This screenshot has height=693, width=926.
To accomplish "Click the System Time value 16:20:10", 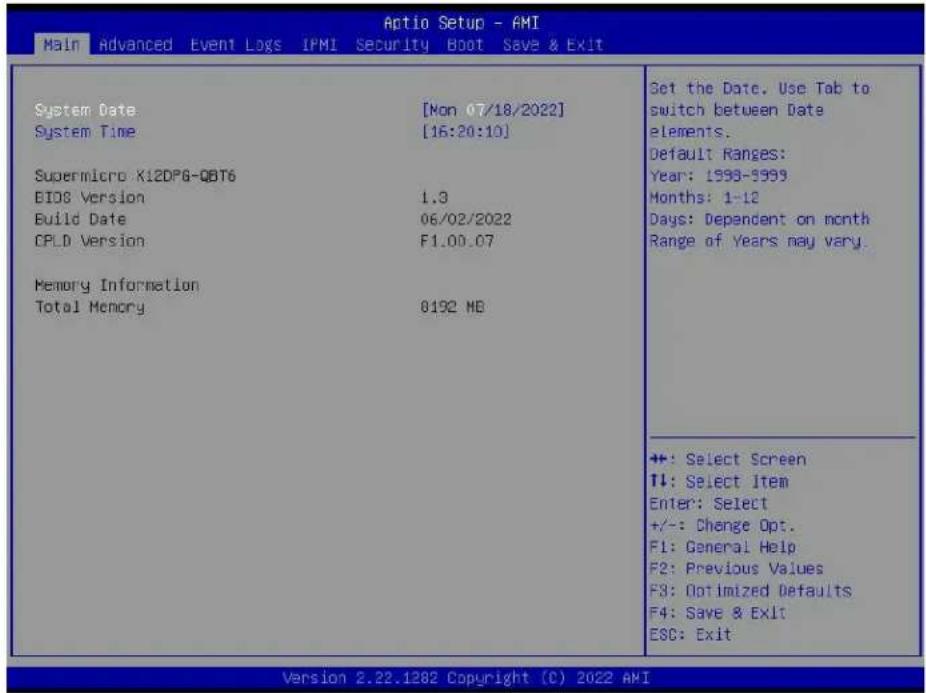I will click(465, 132).
